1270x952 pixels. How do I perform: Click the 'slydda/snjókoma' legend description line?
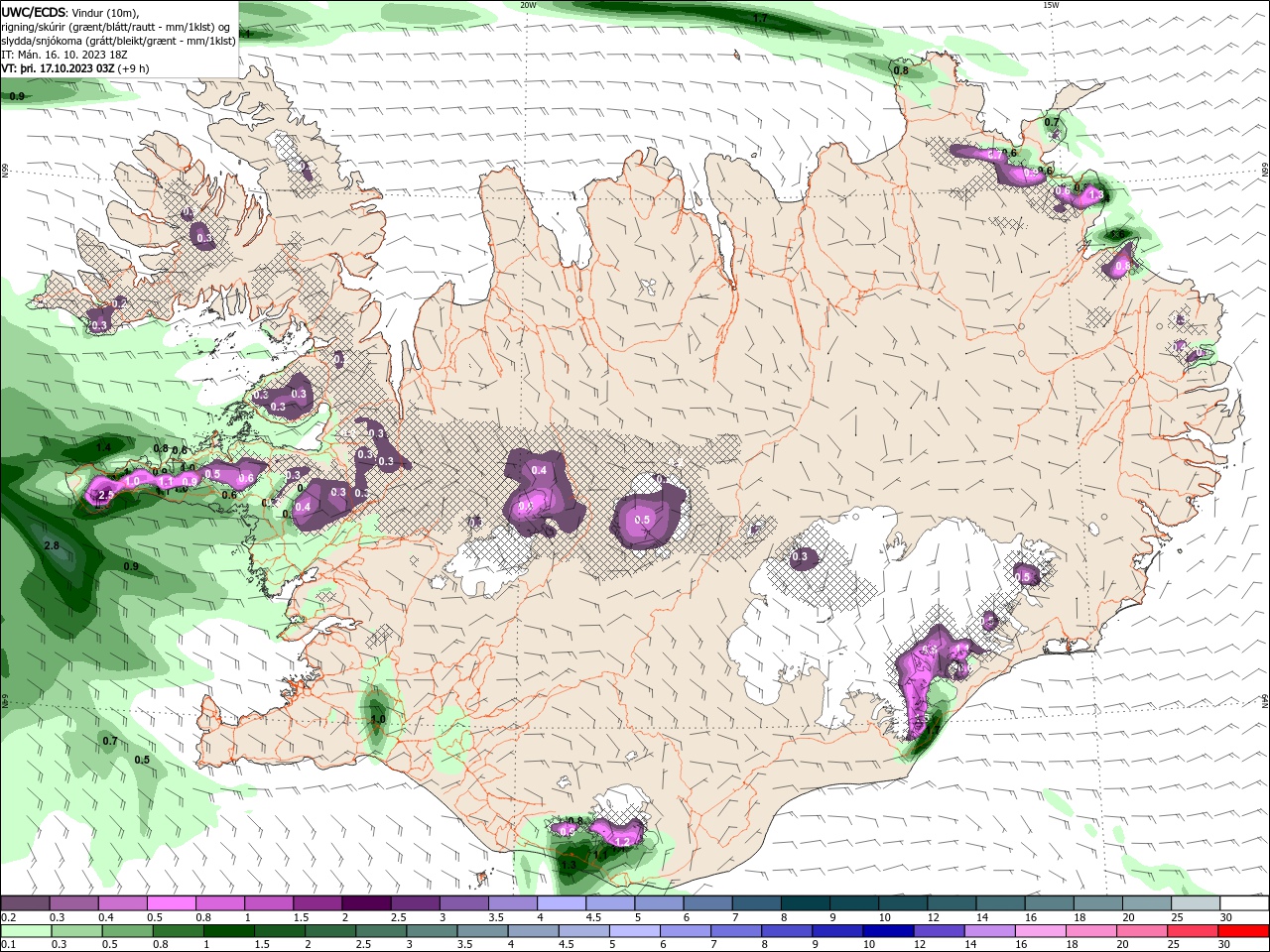(119, 41)
